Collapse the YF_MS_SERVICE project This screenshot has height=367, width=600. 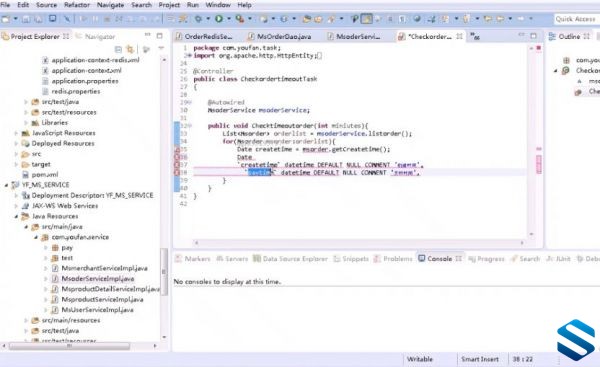coord(6,185)
